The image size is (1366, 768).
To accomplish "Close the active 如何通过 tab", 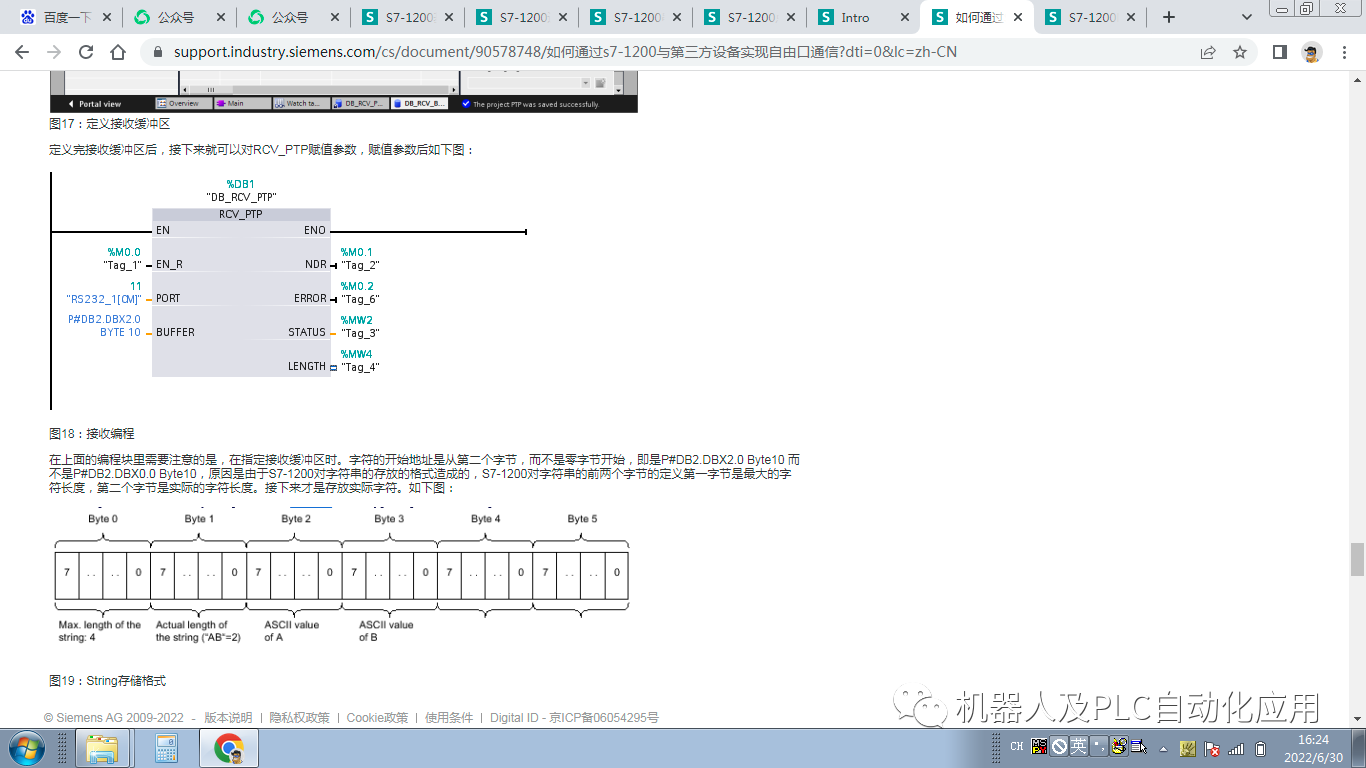I will pos(1017,17).
